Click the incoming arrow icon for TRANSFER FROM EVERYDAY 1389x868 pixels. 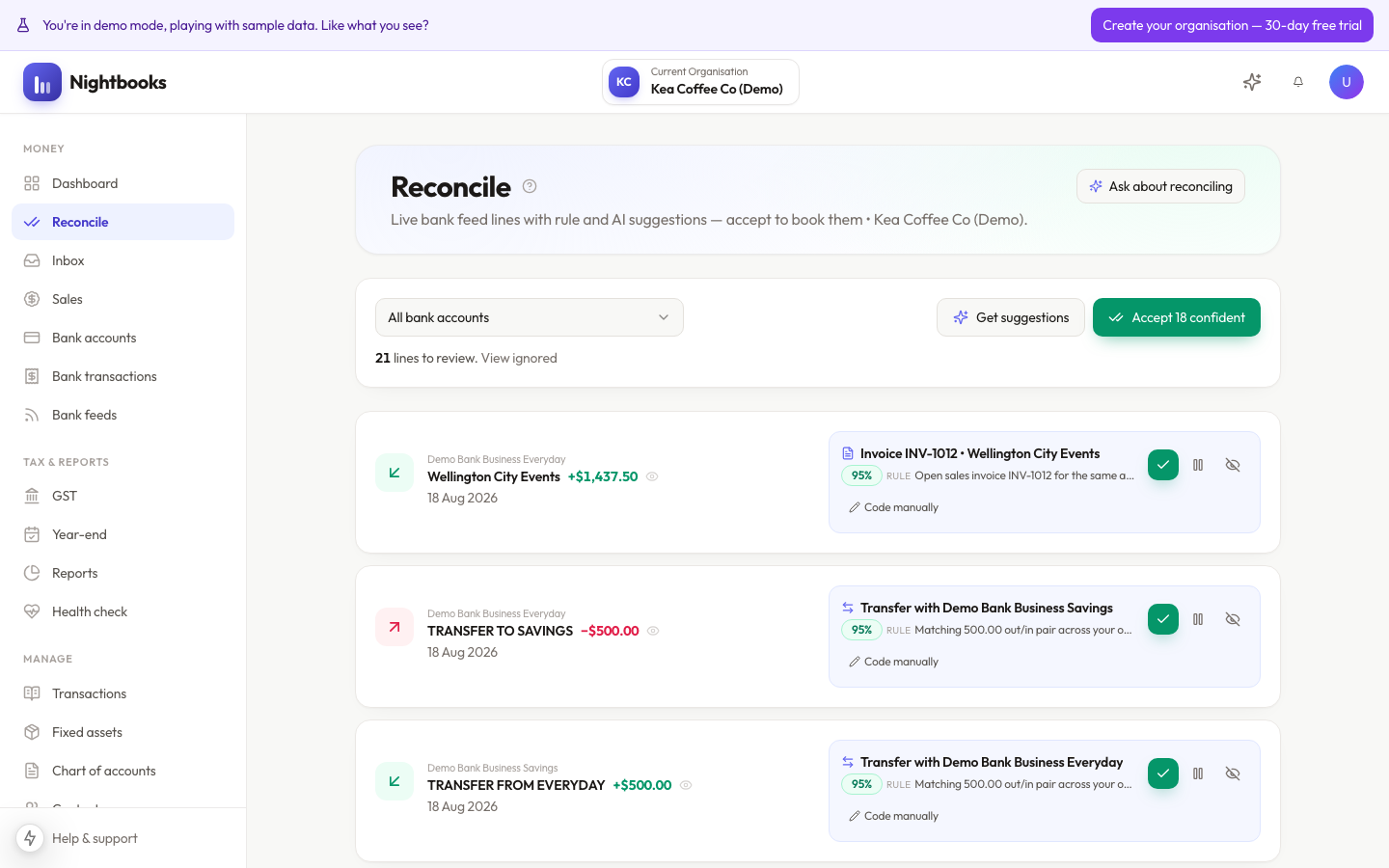[x=395, y=781]
